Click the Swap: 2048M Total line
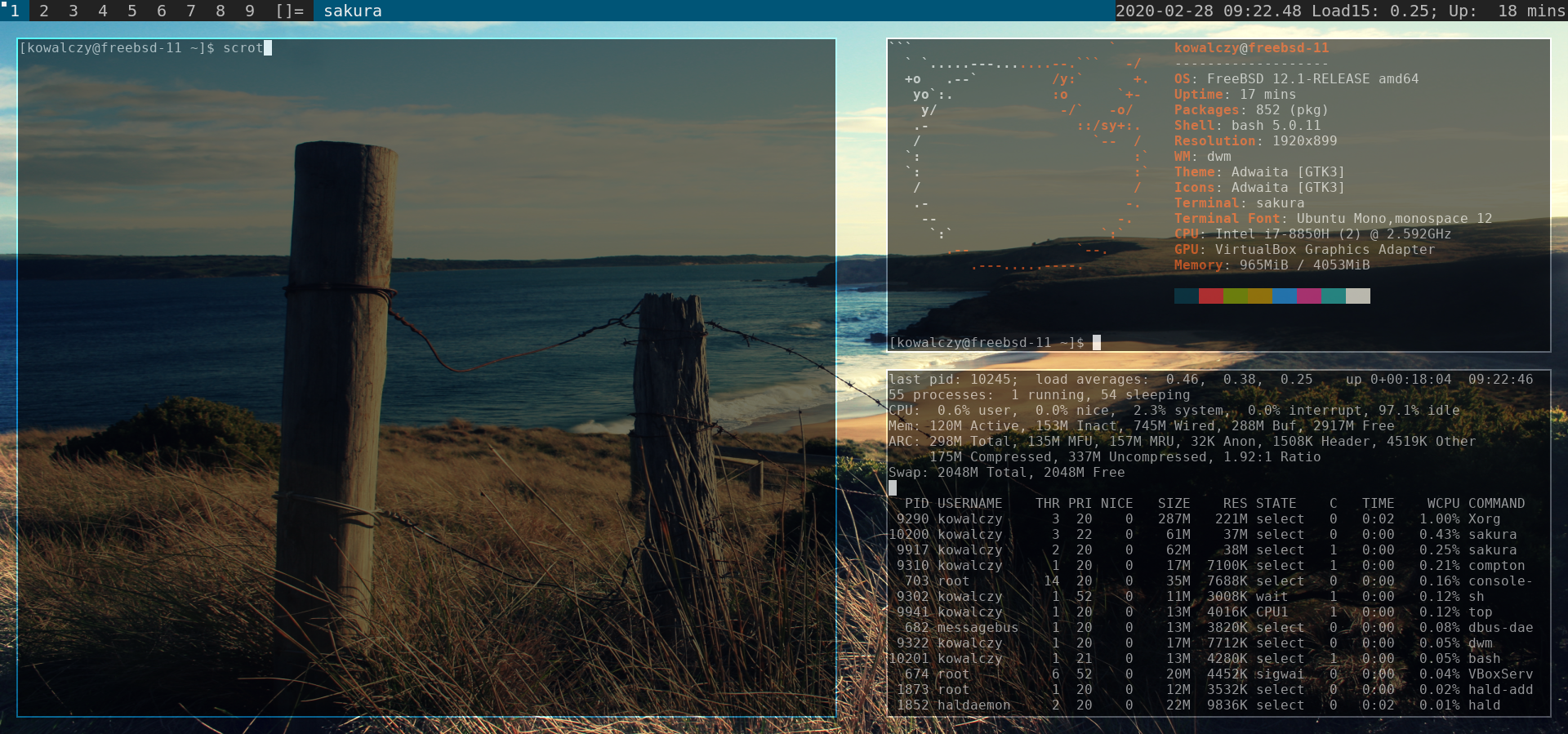The width and height of the screenshot is (1568, 734). pyautogui.click(x=1006, y=472)
